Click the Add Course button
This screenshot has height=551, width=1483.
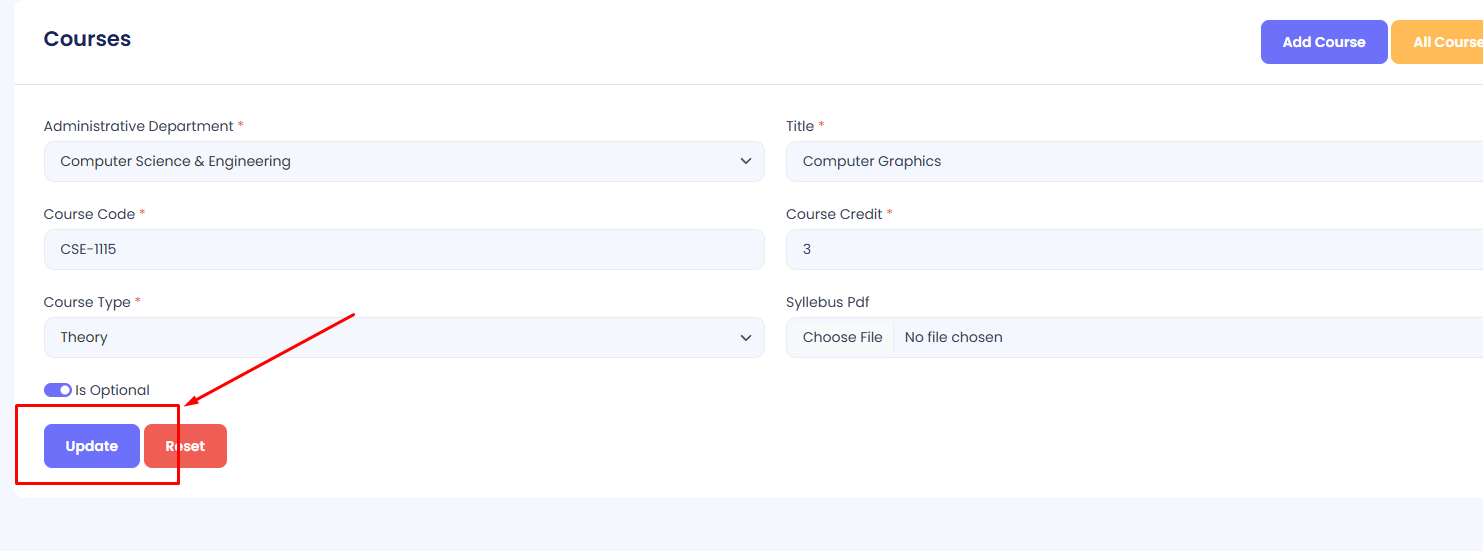[x=1323, y=42]
